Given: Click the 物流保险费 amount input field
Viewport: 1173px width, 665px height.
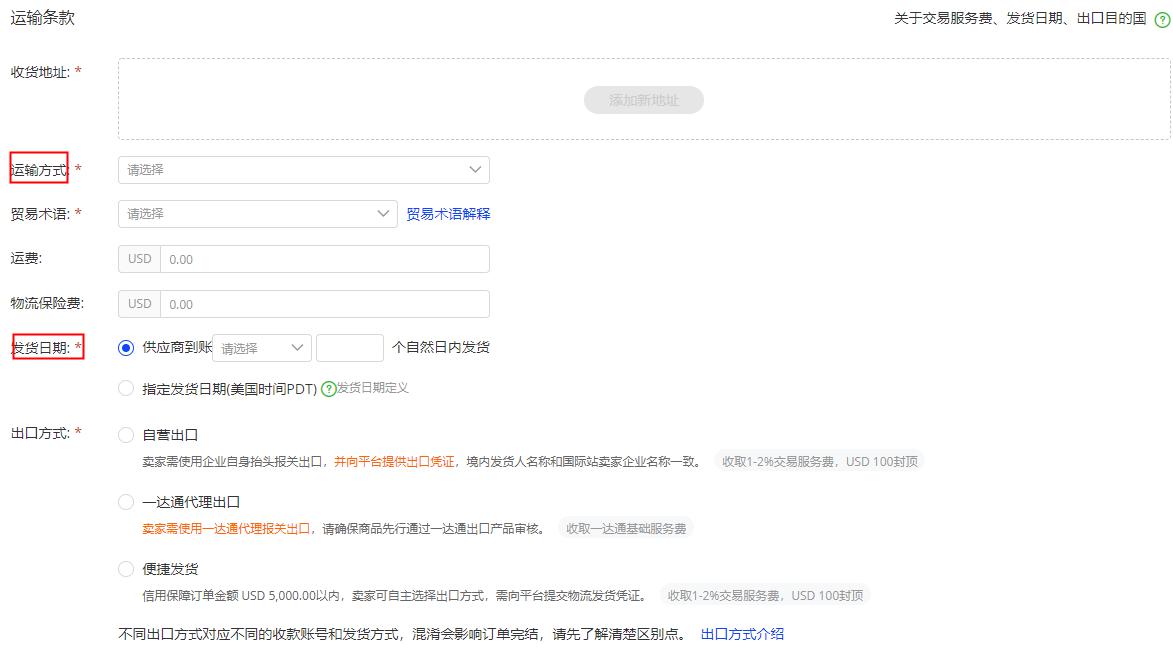Looking at the screenshot, I should 325,304.
